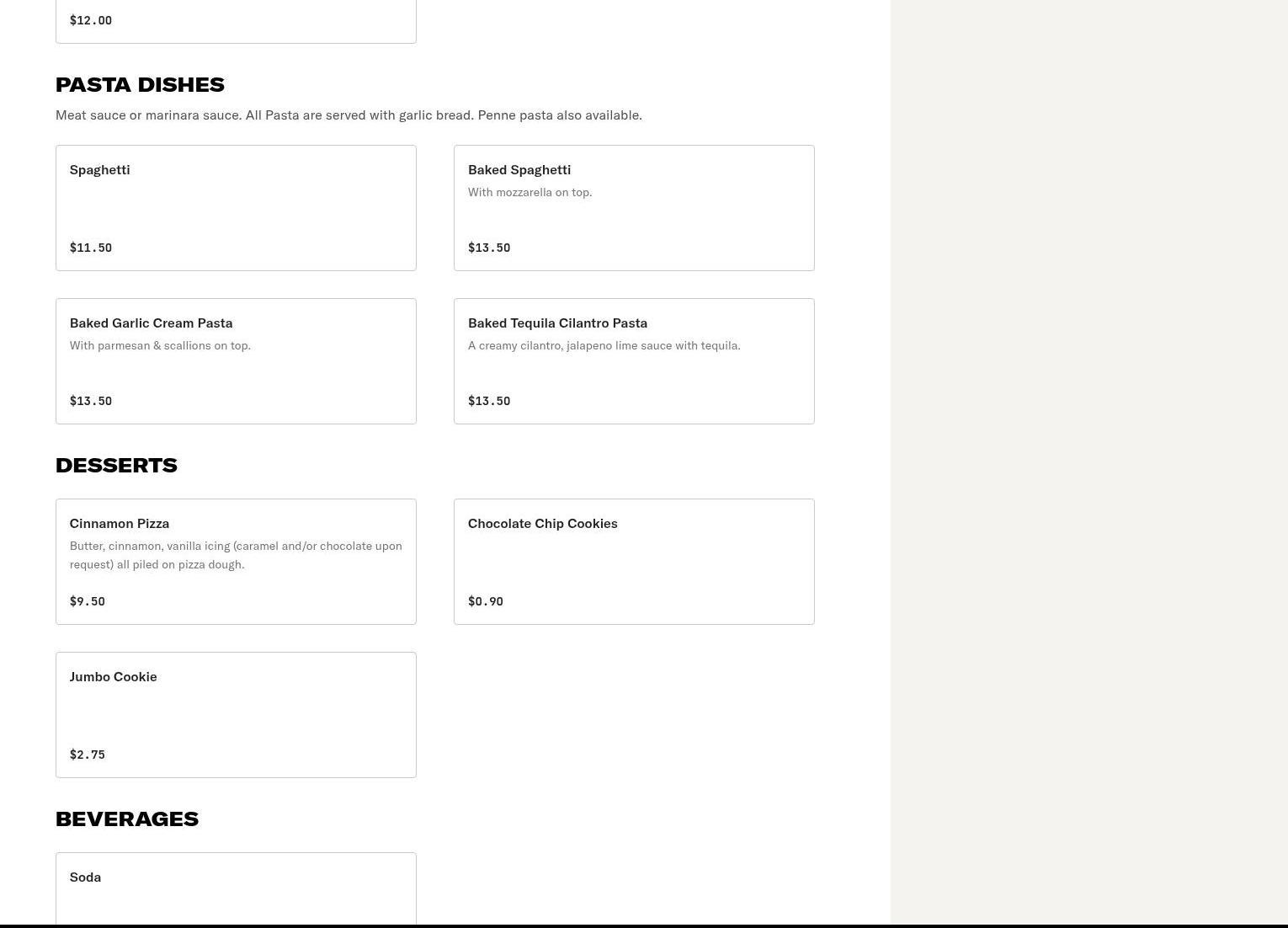1288x928 pixels.
Task: Click the $9.50 Cinnamon Pizza price
Action: coord(88,601)
